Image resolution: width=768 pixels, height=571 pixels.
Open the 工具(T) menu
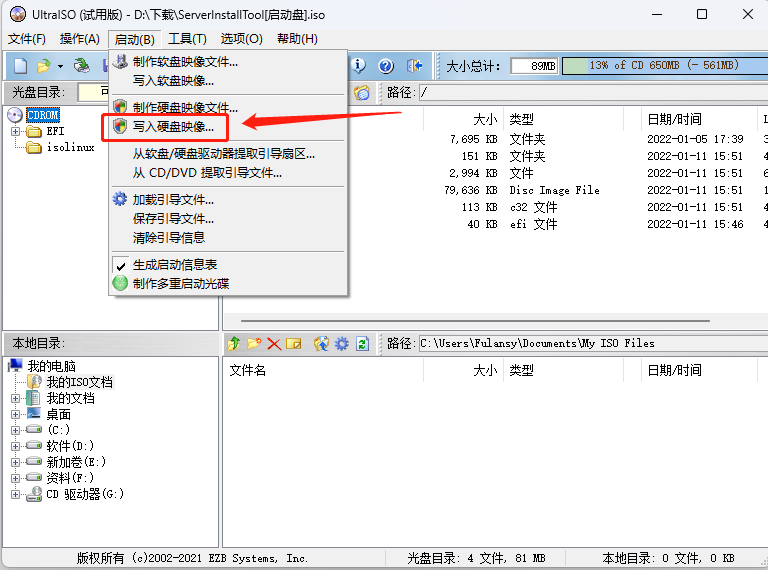pos(187,39)
